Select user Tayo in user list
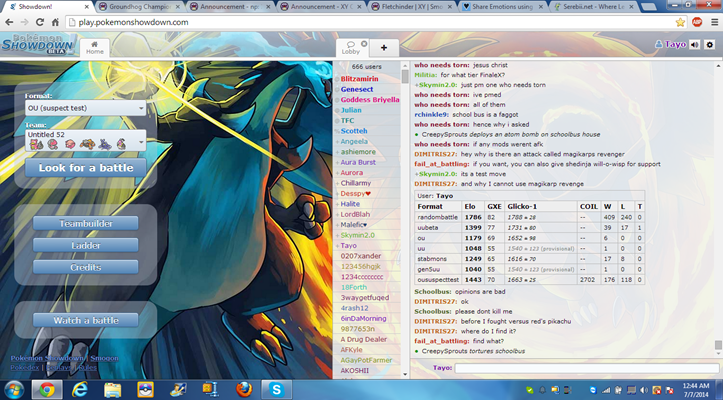 coord(349,245)
